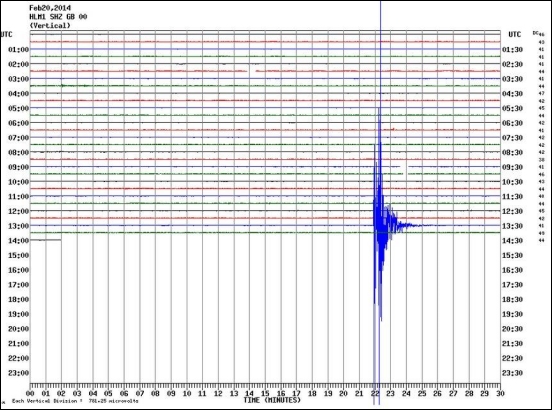Click the "18:00" hour label on left axis
552x410 pixels.
pyautogui.click(x=19, y=299)
